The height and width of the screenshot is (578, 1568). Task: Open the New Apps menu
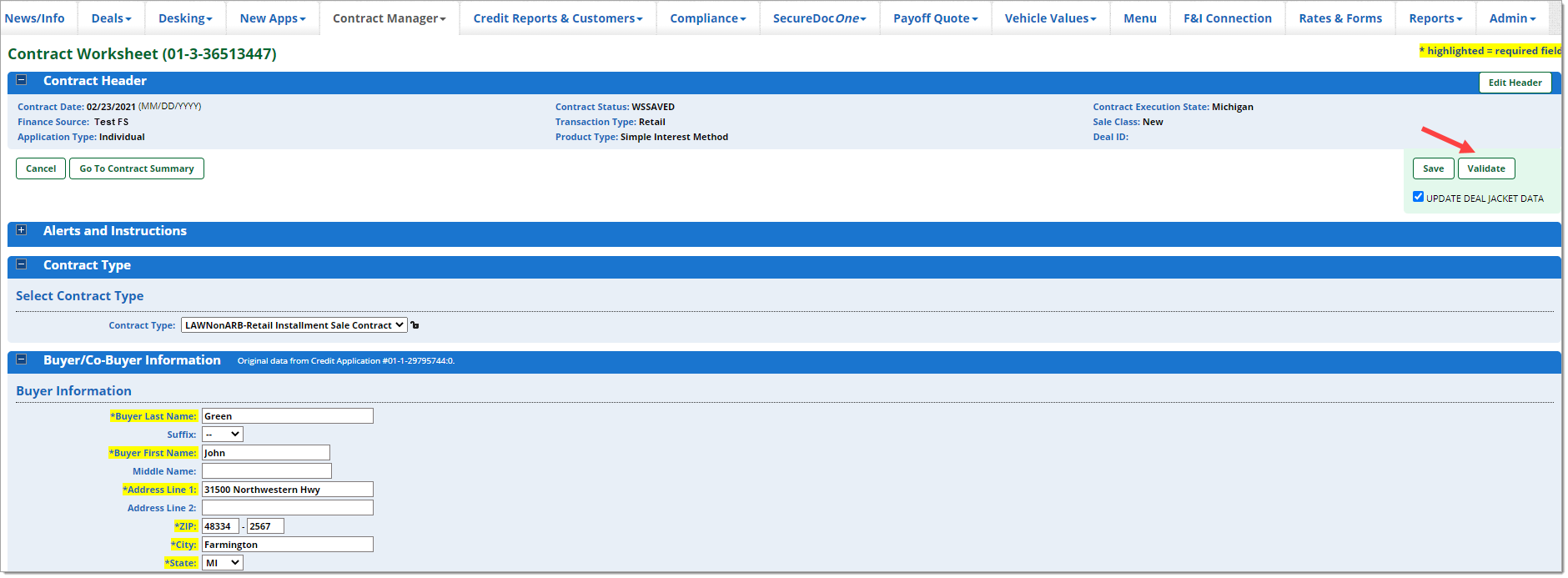click(273, 18)
